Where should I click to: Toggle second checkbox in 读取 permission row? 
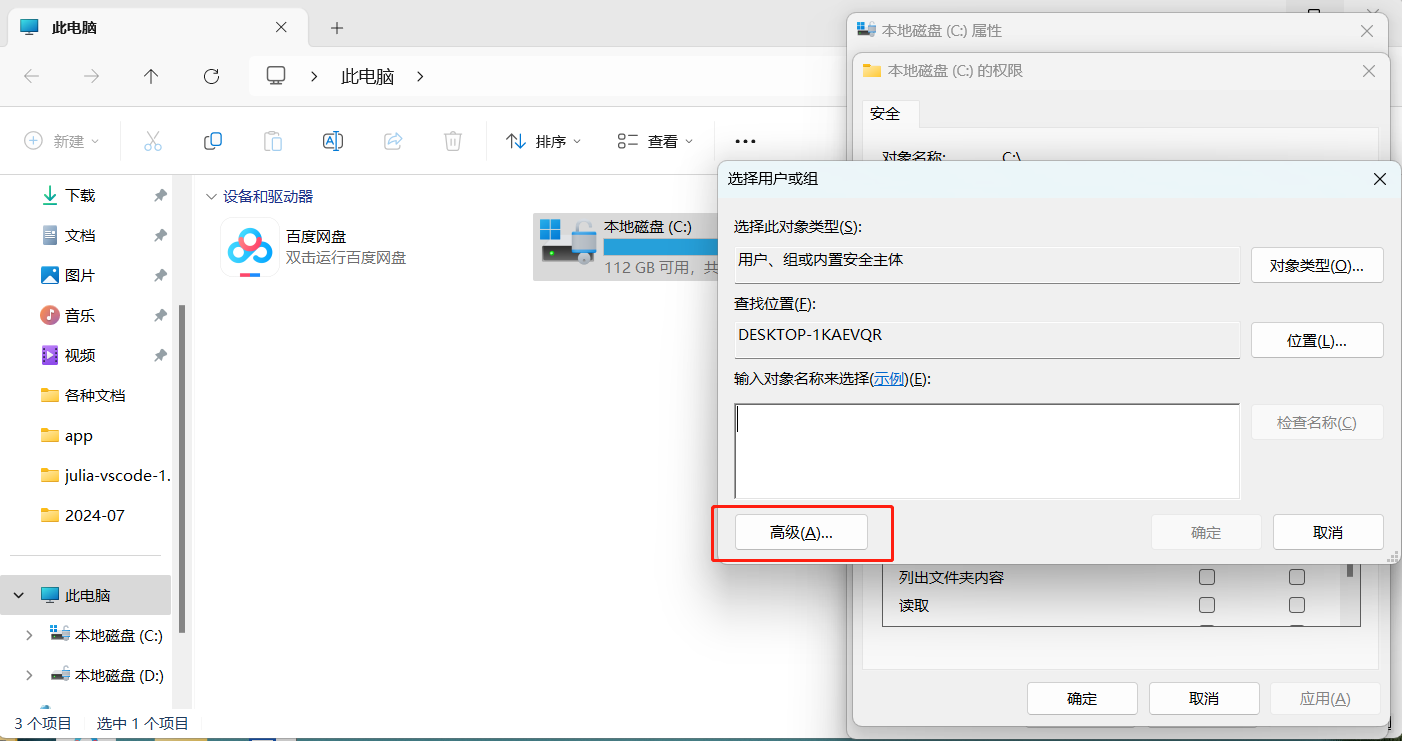1297,605
